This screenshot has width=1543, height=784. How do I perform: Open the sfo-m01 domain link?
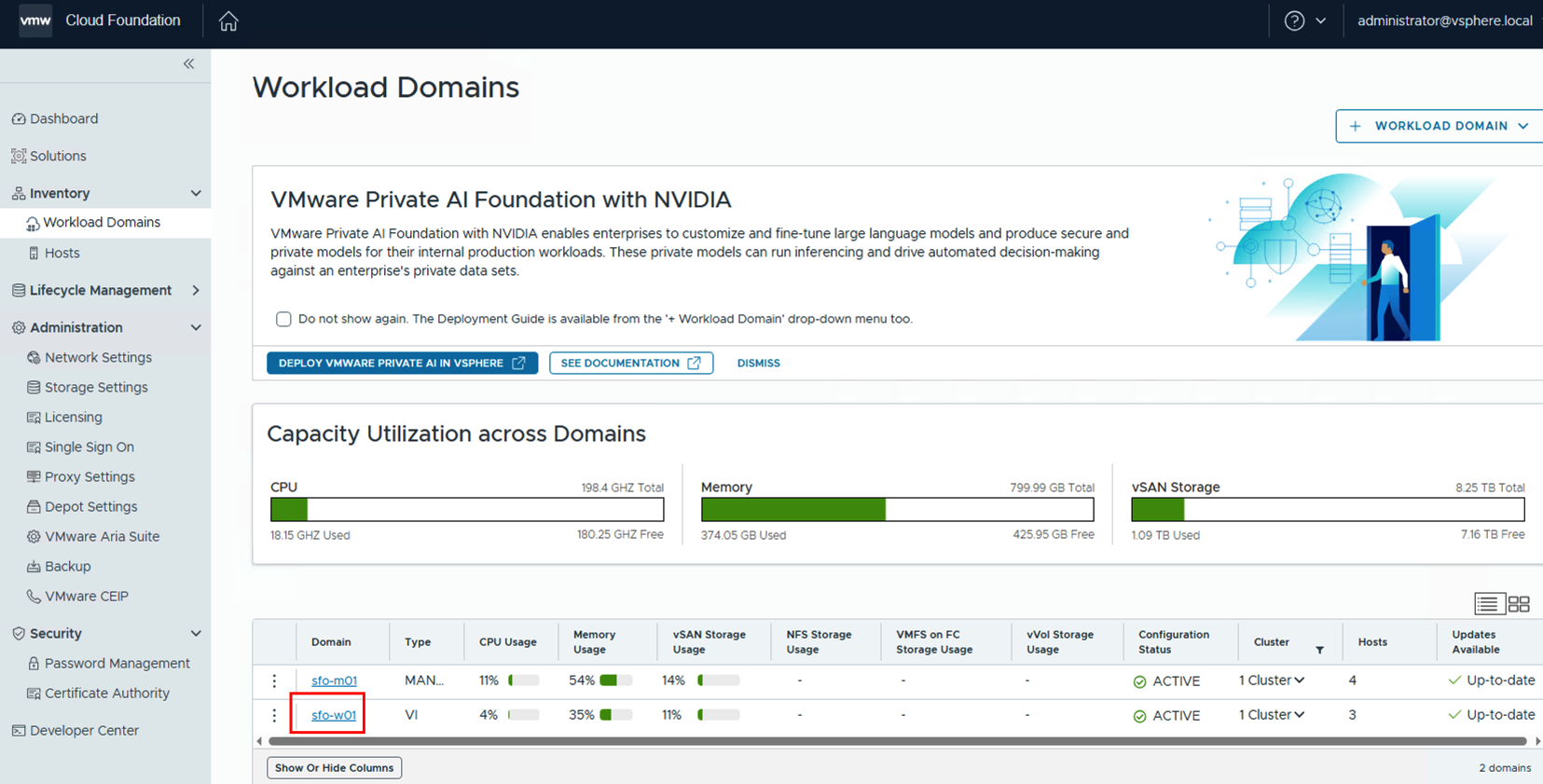(334, 681)
